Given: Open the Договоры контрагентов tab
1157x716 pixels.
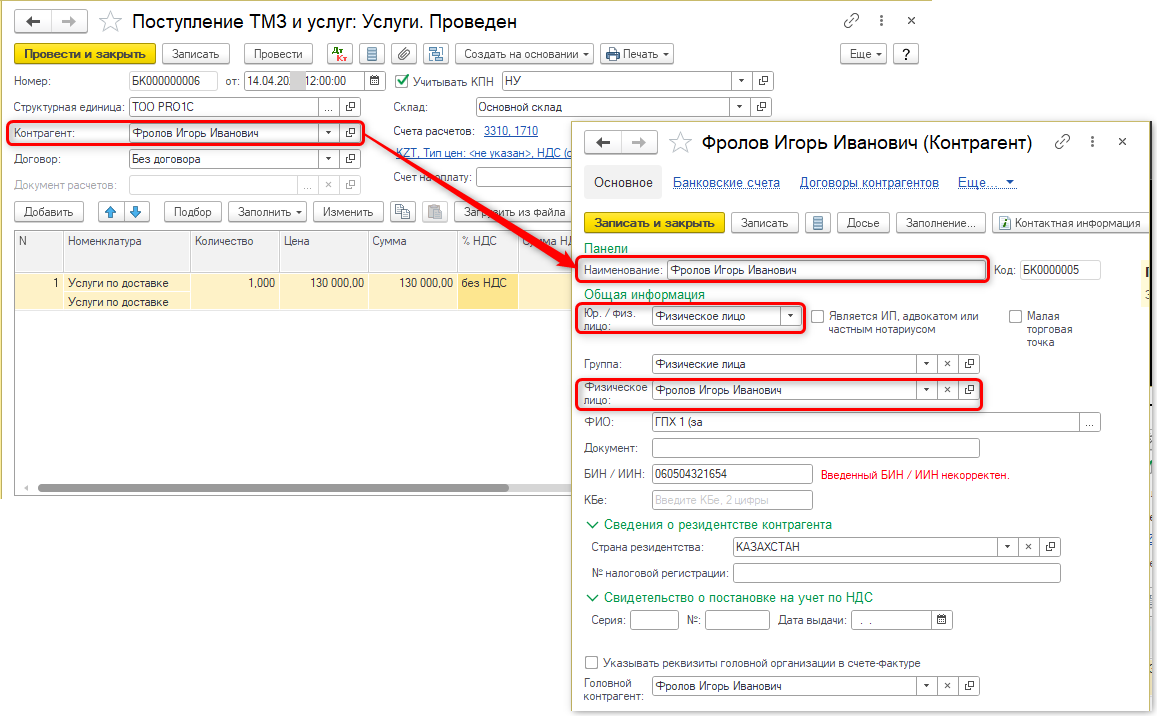Looking at the screenshot, I should point(869,182).
